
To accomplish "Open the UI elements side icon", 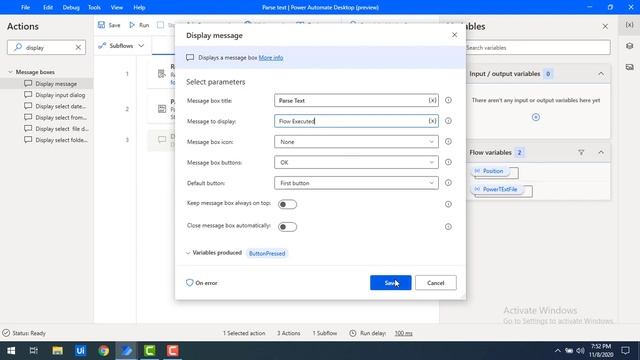I will click(629, 46).
